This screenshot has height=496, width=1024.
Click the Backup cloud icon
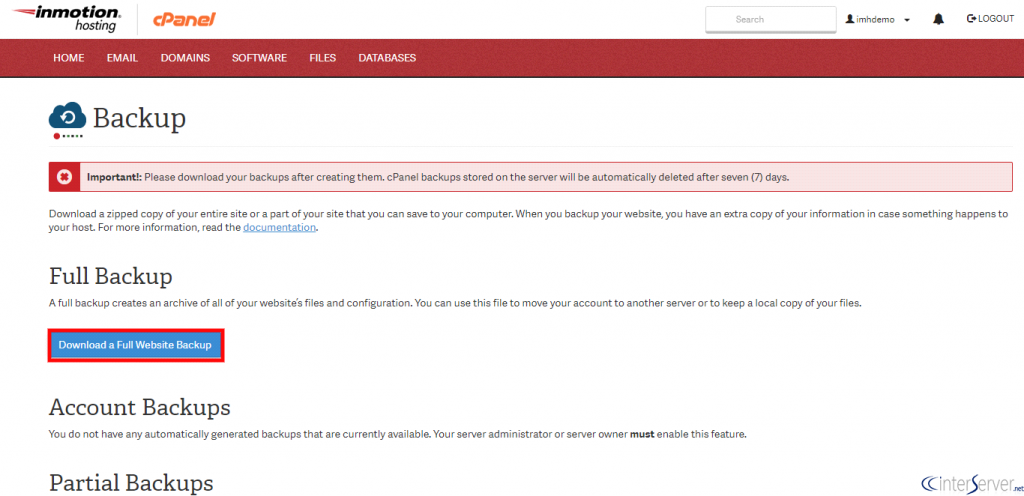point(67,119)
